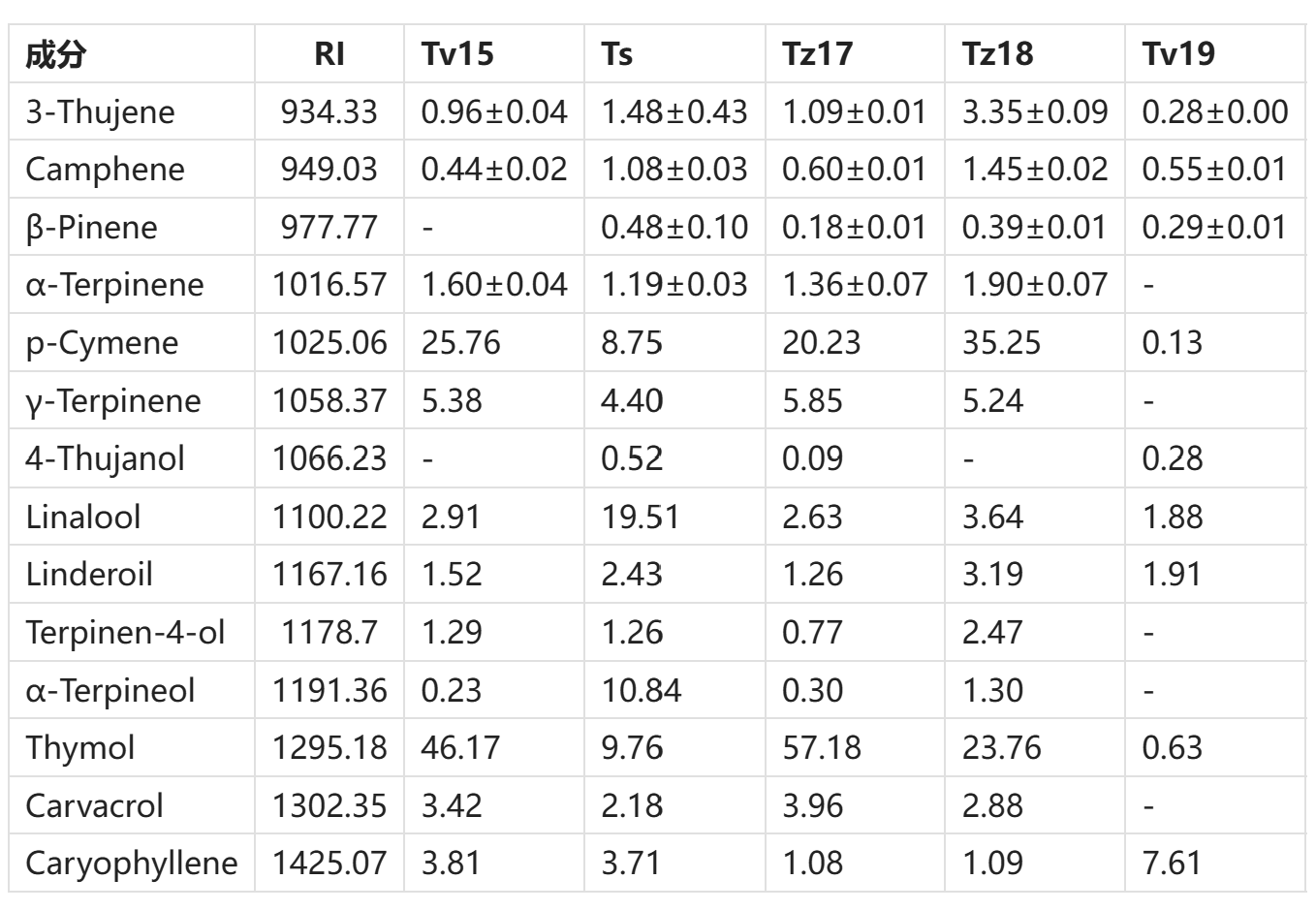Select the RI column header
Screen dimensions: 1316x911
tap(329, 53)
